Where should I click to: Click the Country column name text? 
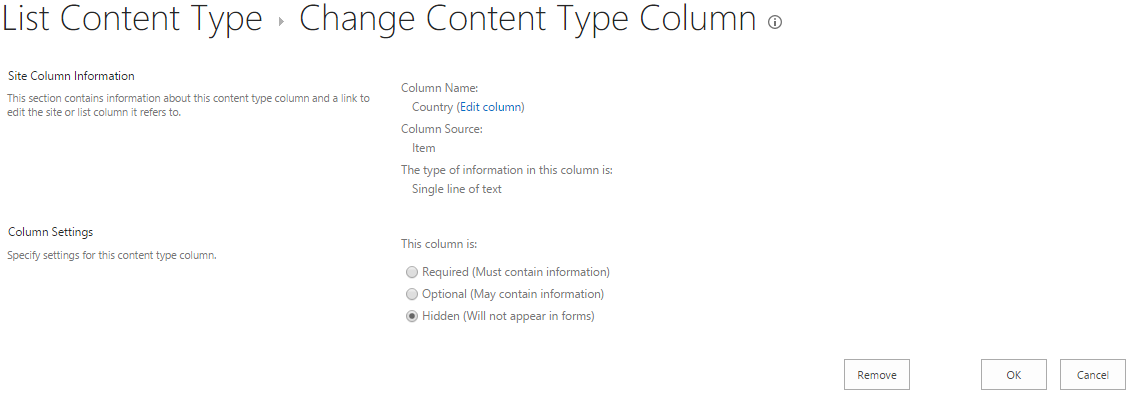[x=432, y=107]
